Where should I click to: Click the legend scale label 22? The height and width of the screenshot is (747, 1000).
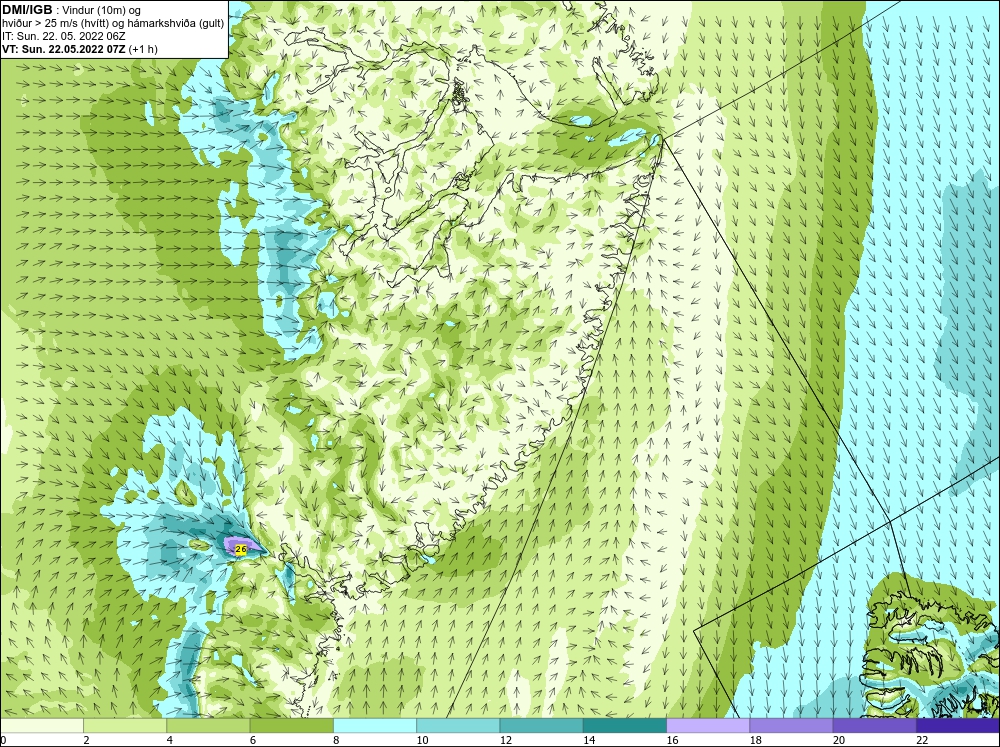coord(922,740)
